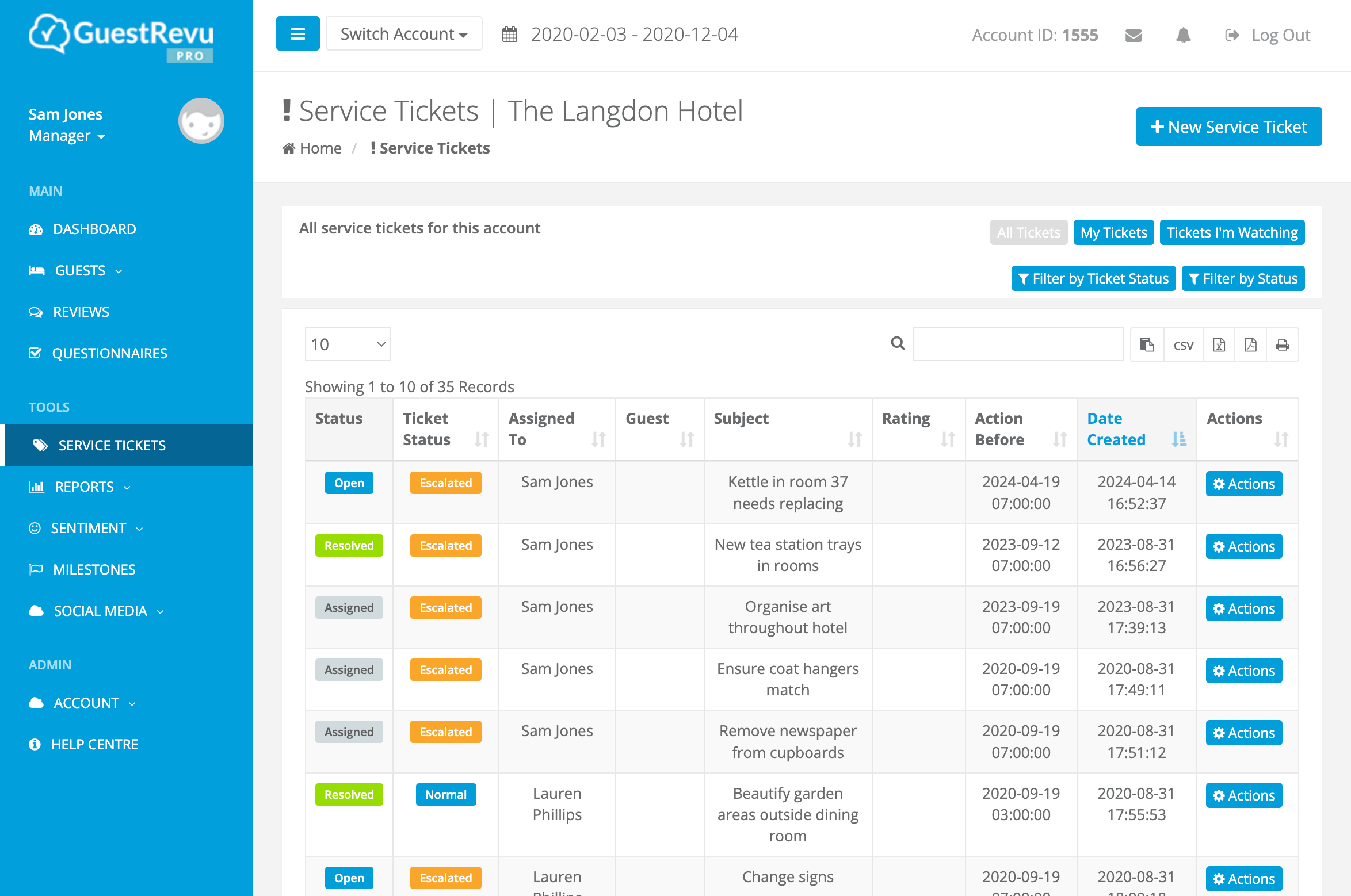The width and height of the screenshot is (1351, 896).
Task: Open Filter by Status
Action: (x=1243, y=278)
